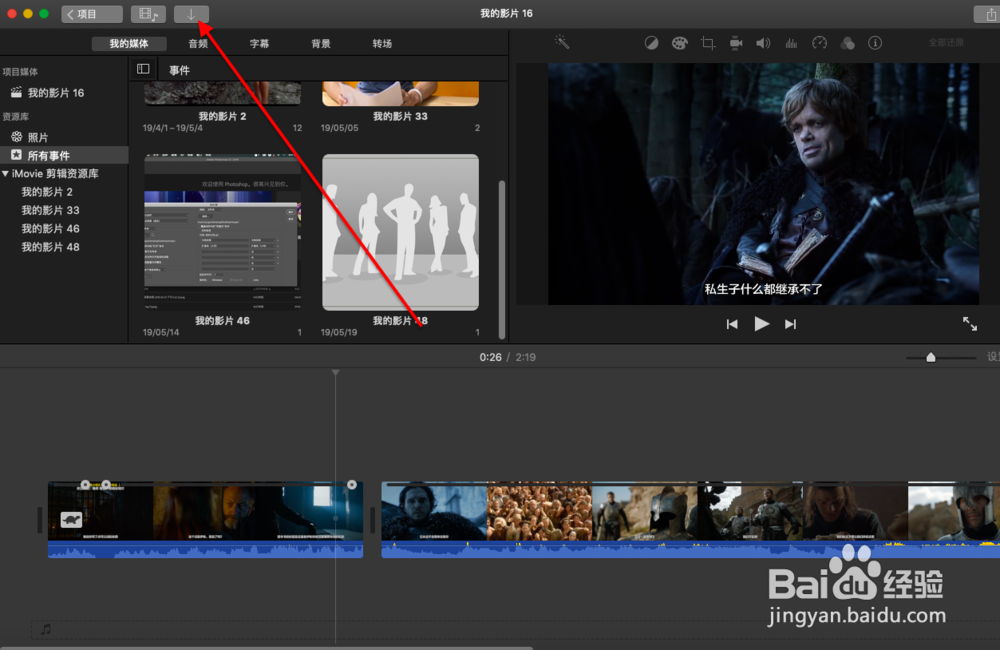Switch to the 背景 tab
The height and width of the screenshot is (650, 1000).
pyautogui.click(x=321, y=43)
